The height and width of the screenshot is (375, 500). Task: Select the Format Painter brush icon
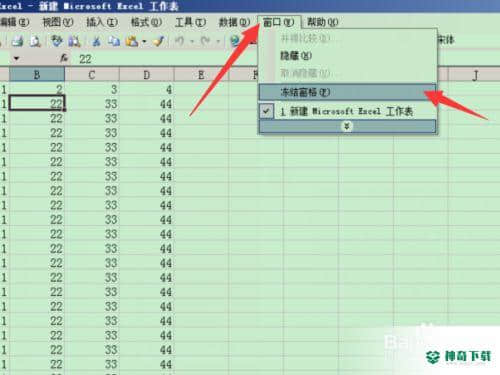tap(159, 41)
